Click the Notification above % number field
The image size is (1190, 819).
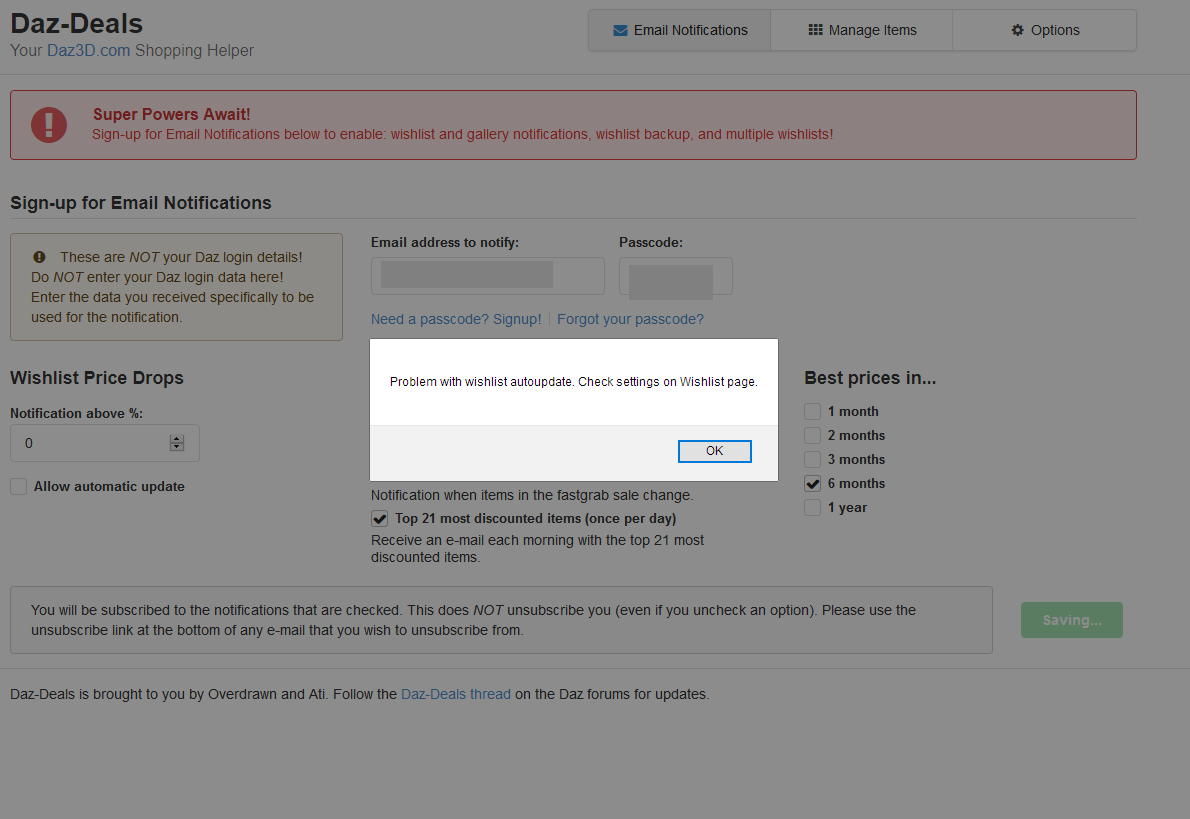105,443
